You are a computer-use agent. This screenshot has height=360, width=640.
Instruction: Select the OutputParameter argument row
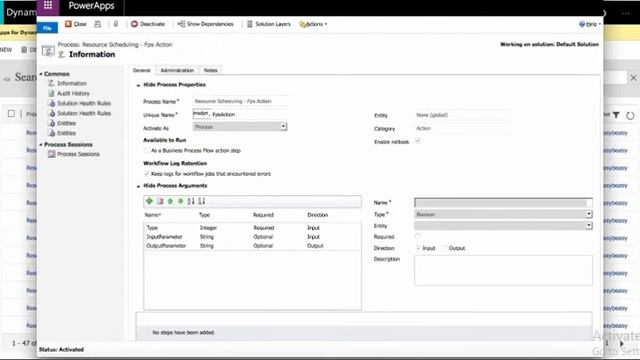click(x=252, y=246)
